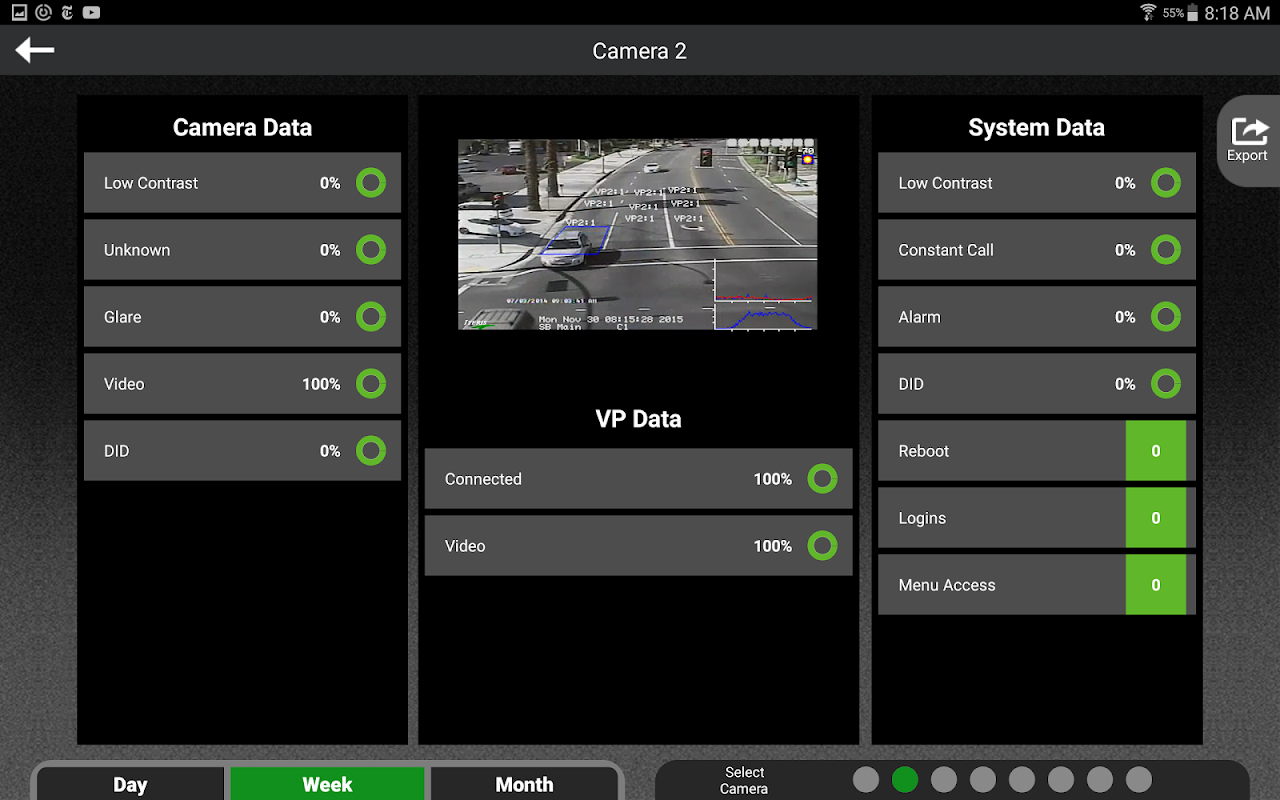Open the Export share button

click(1247, 140)
